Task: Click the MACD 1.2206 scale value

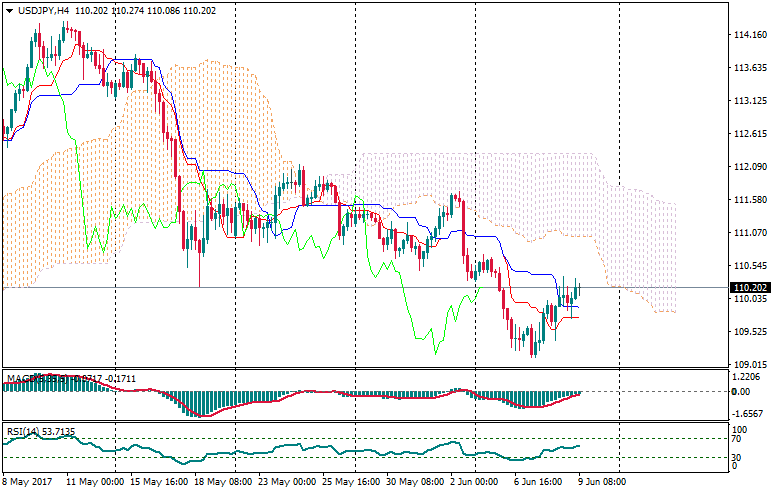Action: tap(748, 377)
